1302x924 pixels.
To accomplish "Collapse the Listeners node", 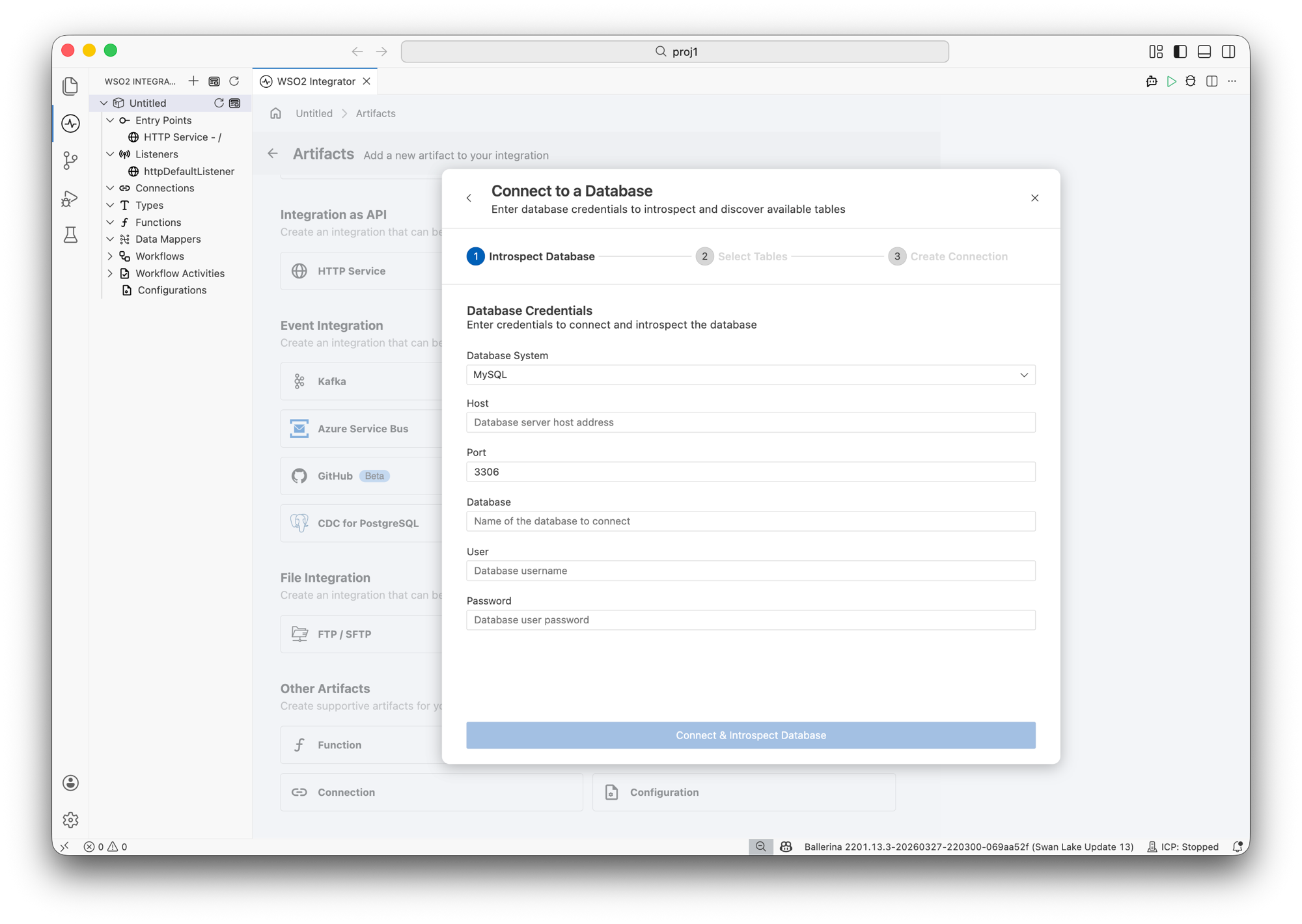I will pos(110,154).
